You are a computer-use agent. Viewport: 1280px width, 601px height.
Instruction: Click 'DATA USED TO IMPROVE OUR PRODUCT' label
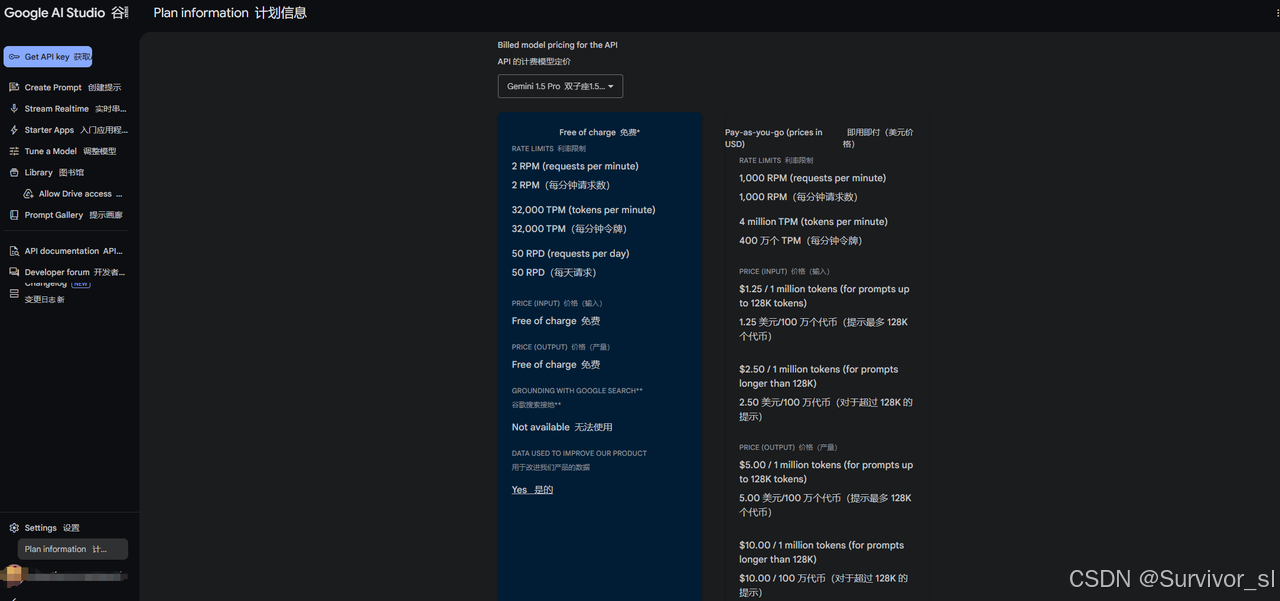click(579, 453)
